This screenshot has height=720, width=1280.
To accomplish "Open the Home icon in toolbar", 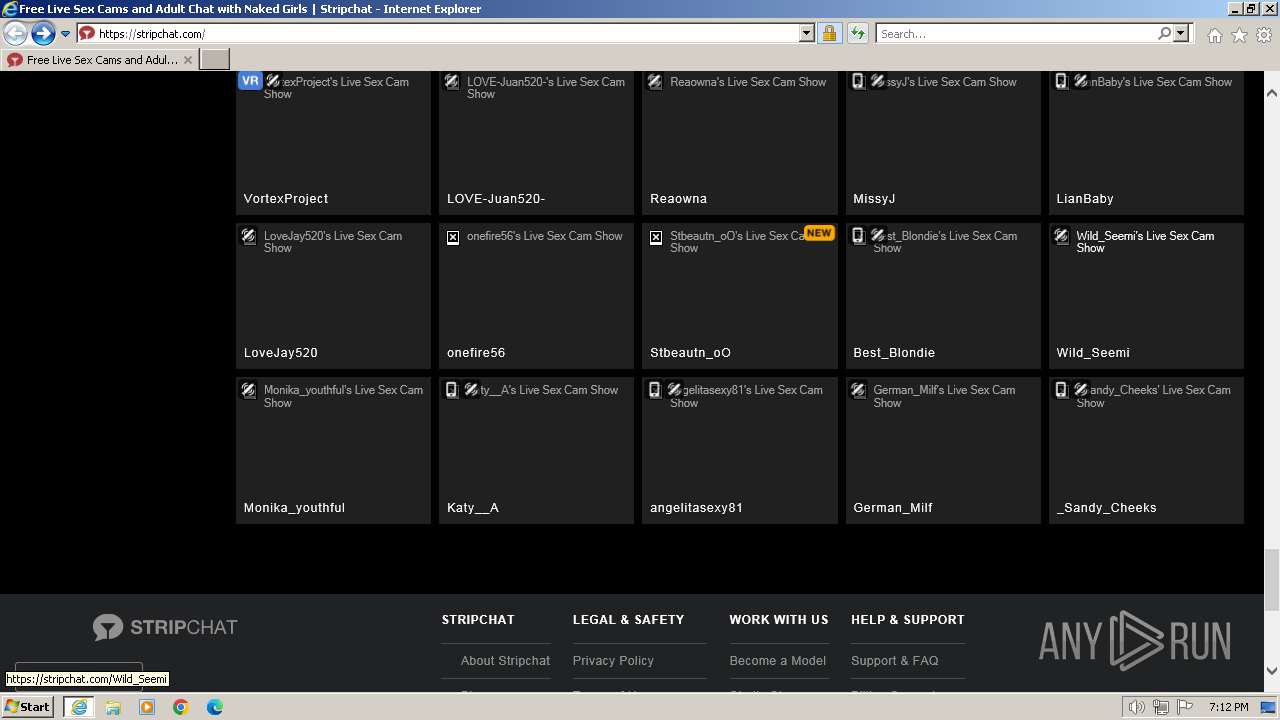I will pos(1214,35).
